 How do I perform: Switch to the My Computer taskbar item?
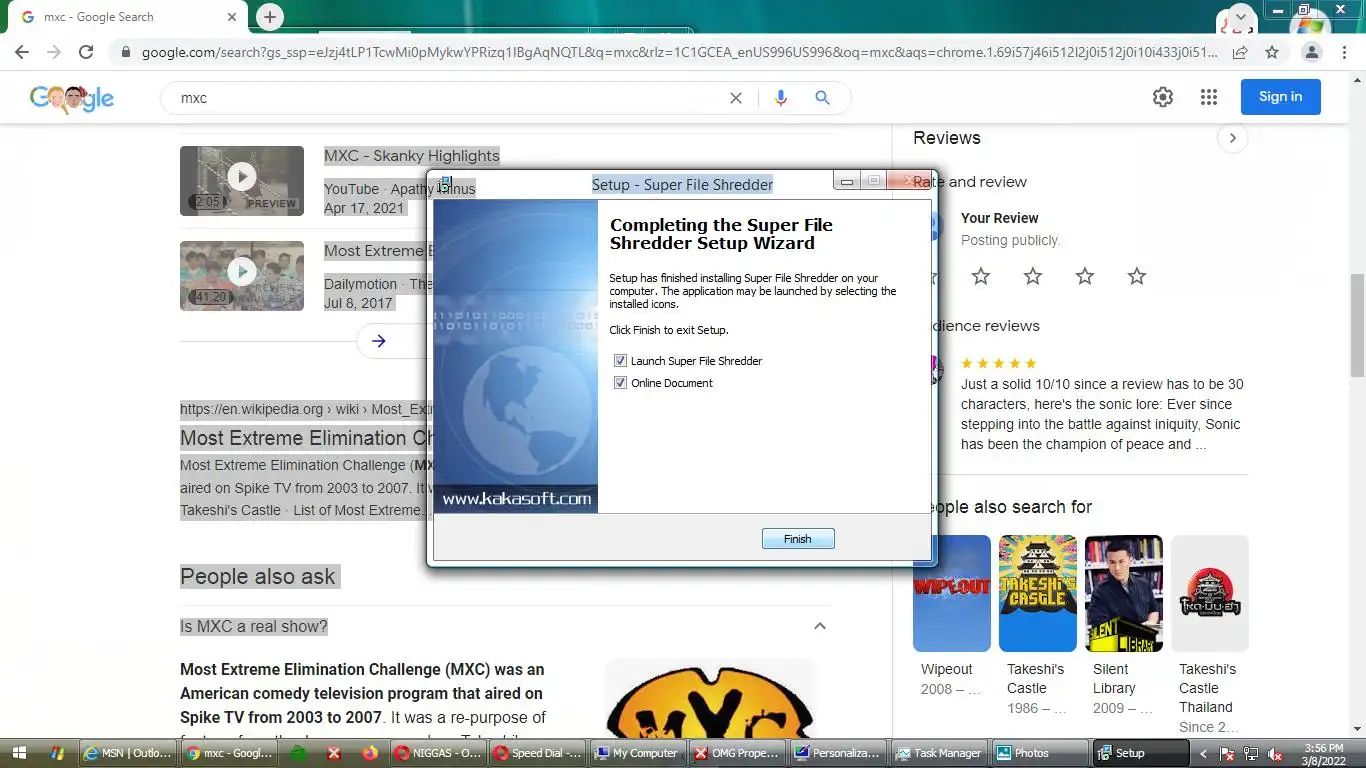coord(638,753)
